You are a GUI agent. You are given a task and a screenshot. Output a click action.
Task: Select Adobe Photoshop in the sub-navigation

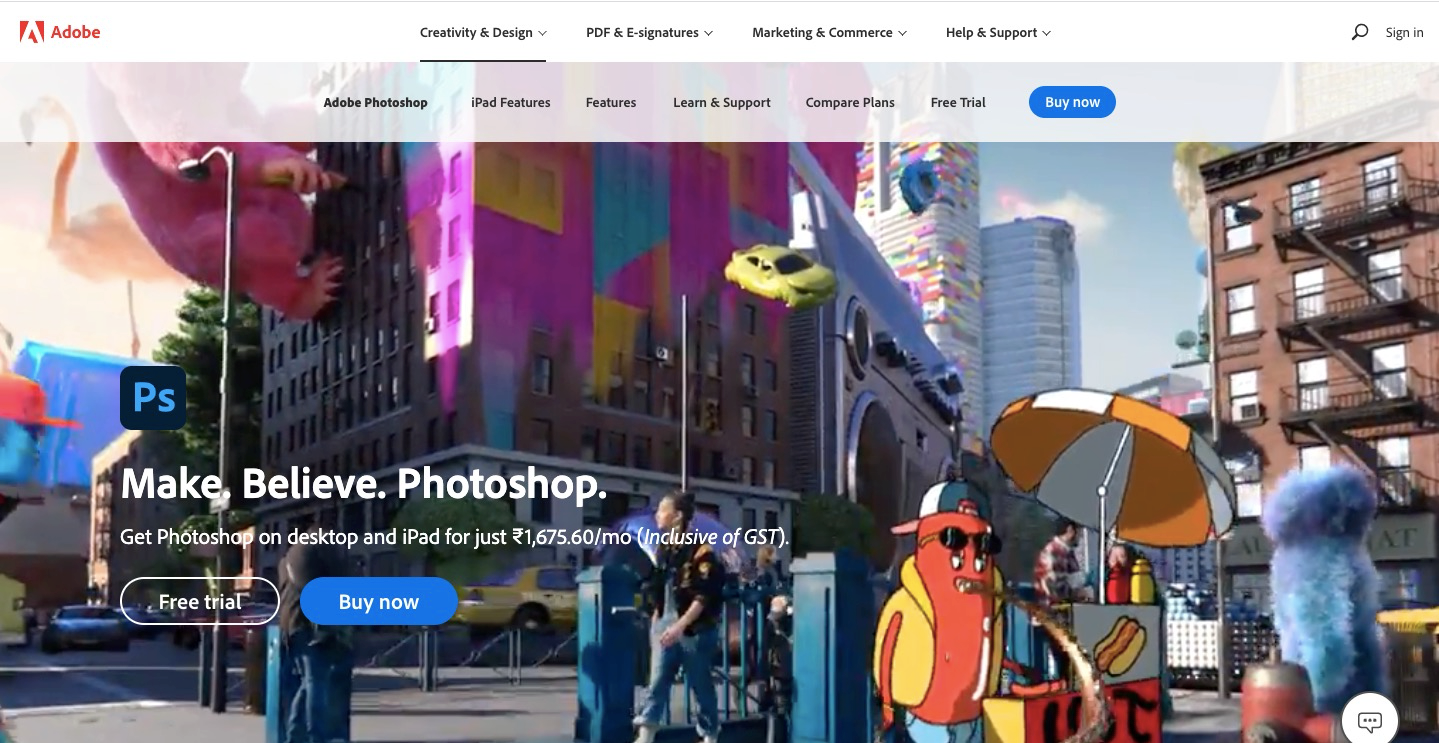pos(375,102)
